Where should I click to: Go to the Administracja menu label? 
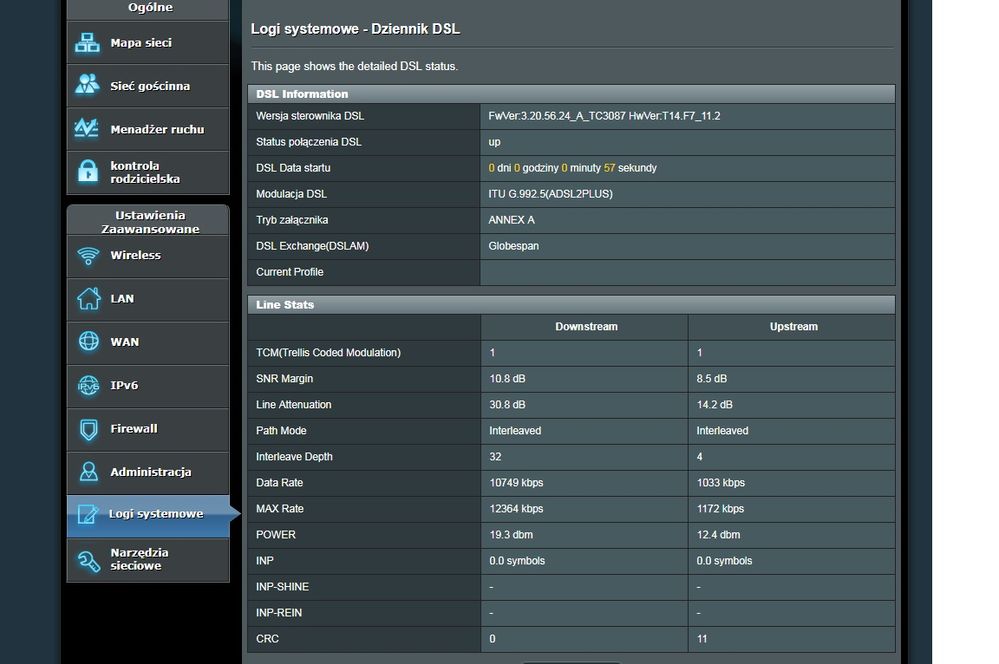click(150, 472)
